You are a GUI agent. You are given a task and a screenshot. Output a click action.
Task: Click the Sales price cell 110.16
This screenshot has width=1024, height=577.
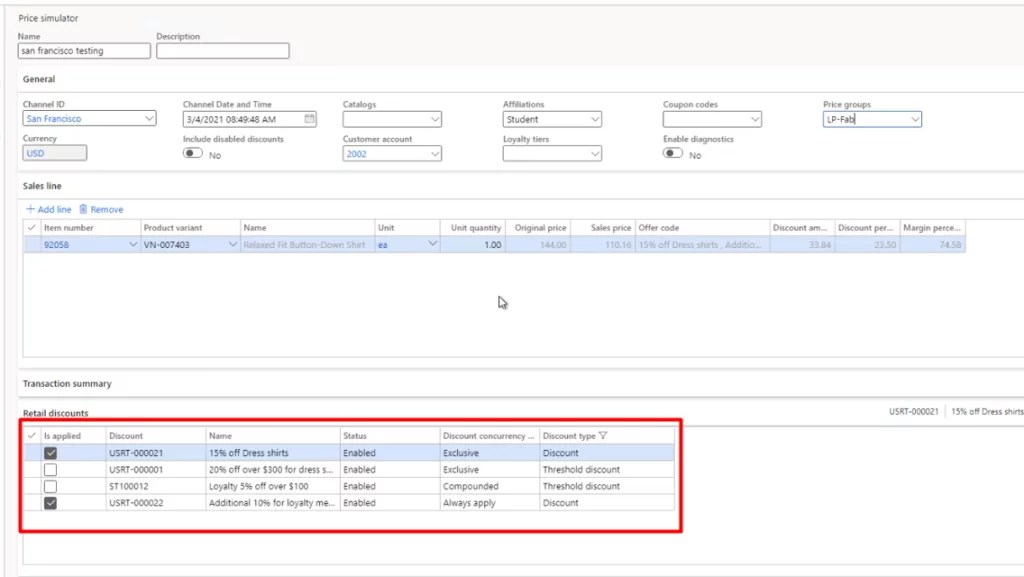click(x=603, y=245)
